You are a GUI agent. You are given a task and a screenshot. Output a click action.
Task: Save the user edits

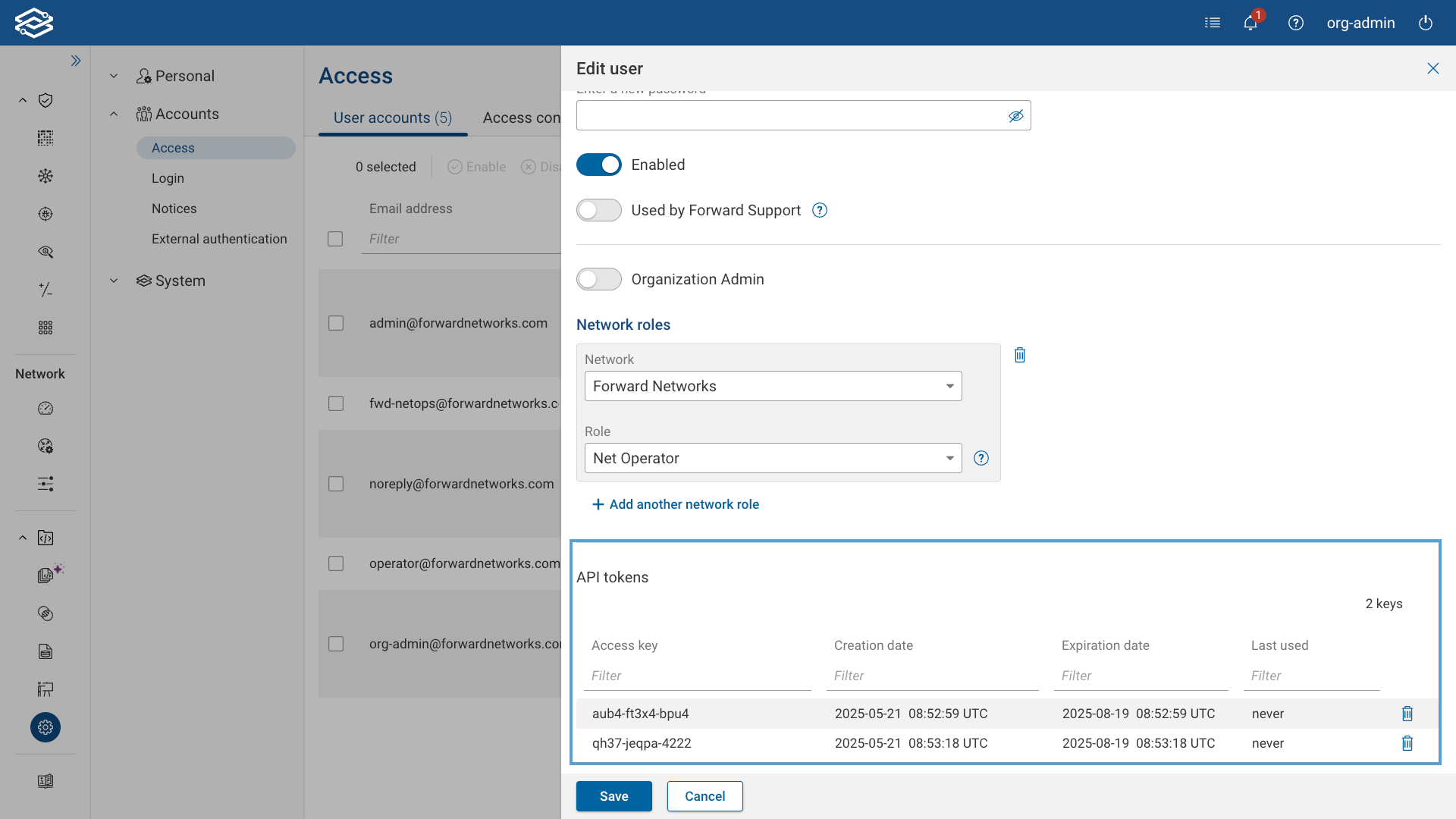pyautogui.click(x=613, y=796)
